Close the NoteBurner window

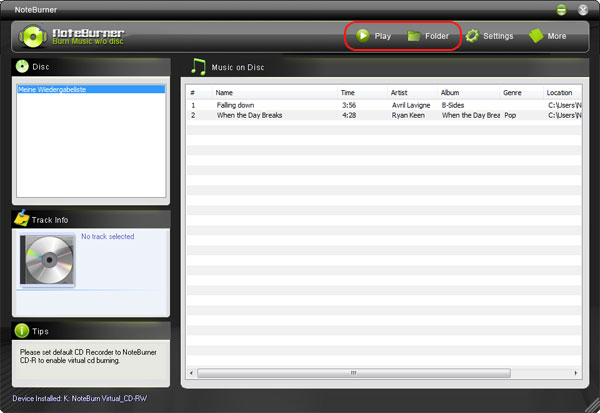pos(583,10)
